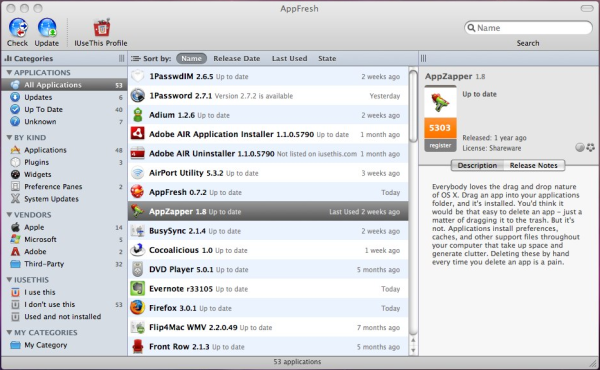
Task: Collapse the BY KIND section triangle
Action: 9,137
